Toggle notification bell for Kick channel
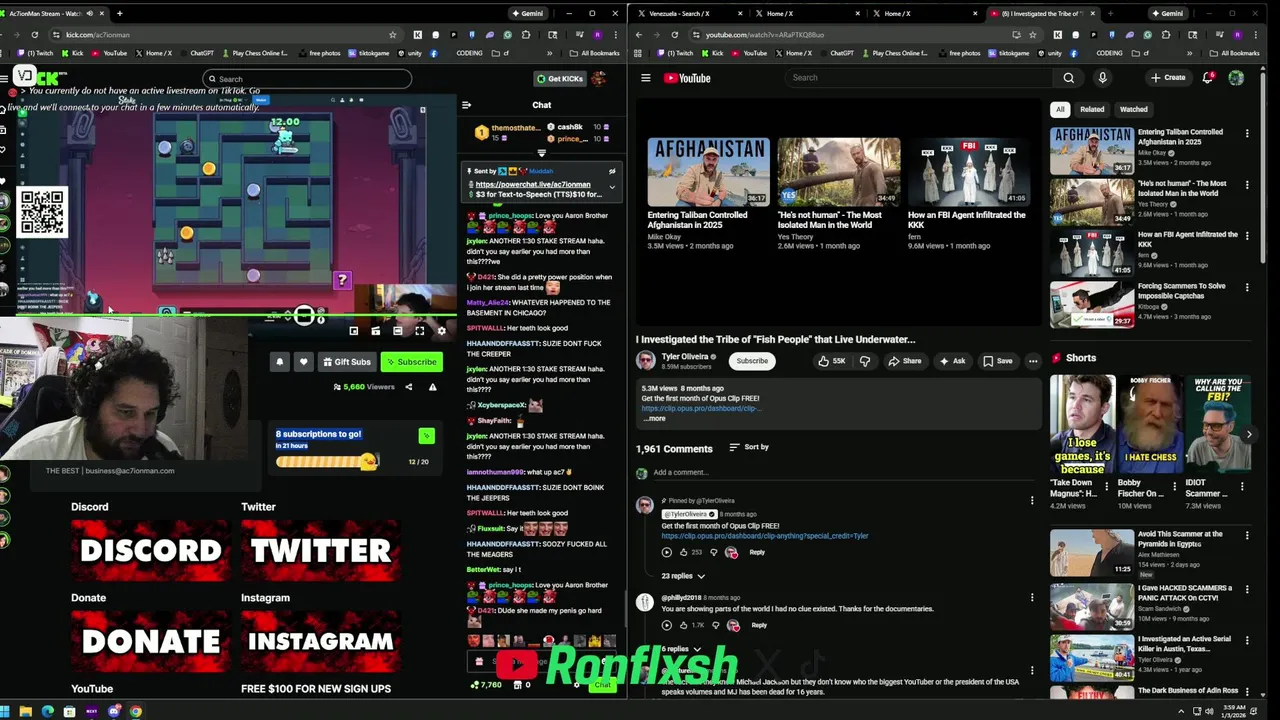The height and width of the screenshot is (720, 1280). pyautogui.click(x=280, y=362)
